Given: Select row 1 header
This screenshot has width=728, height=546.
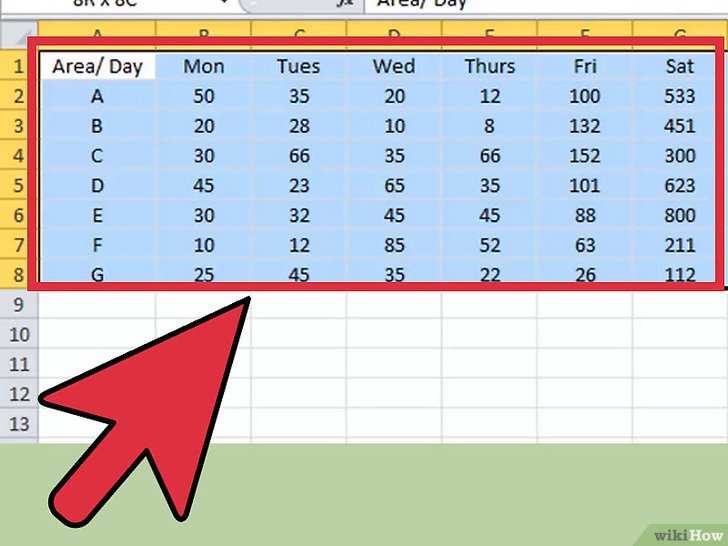Looking at the screenshot, I should [19, 65].
